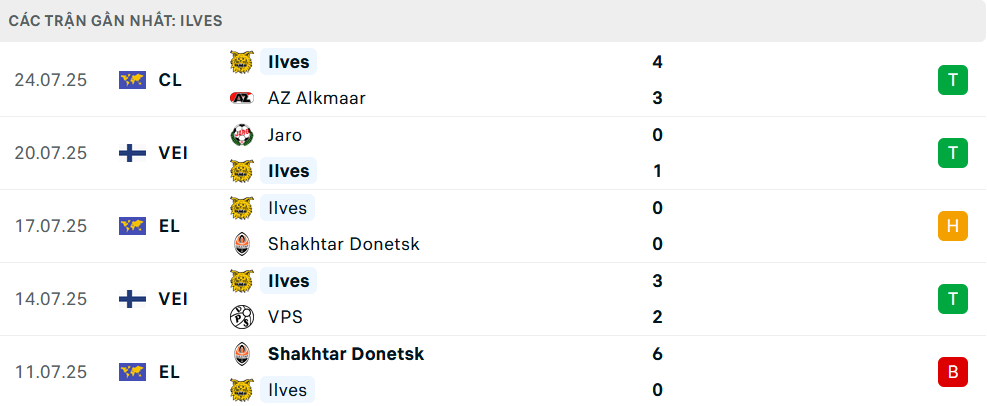Click the green T badge for the VPS match
987x406 pixels.
coord(952,299)
